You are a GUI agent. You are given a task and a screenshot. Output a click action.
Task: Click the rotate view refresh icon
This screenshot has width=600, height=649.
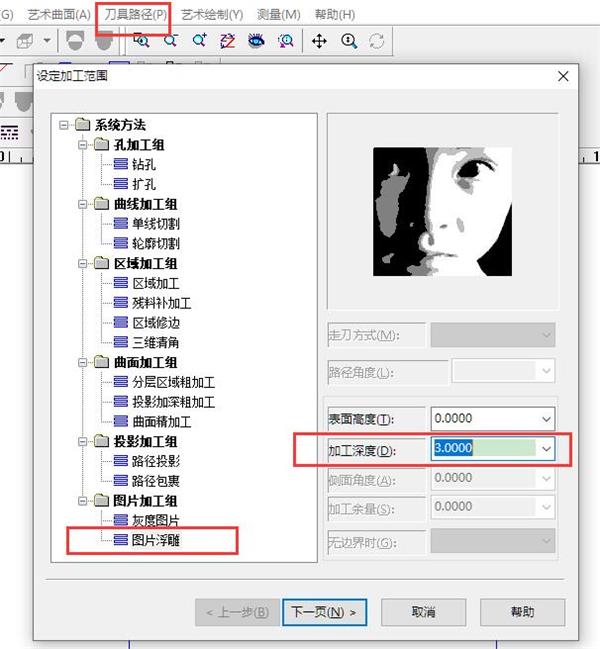pyautogui.click(x=377, y=41)
